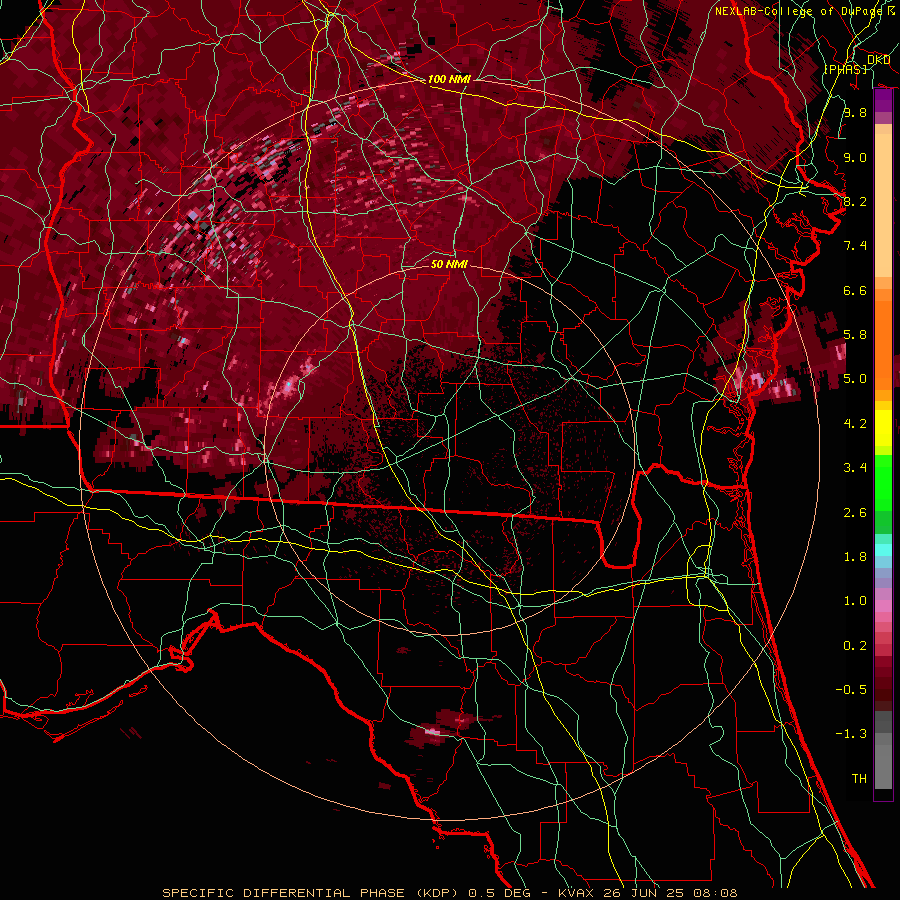Click the 1.0 value on the color scale

(x=855, y=601)
